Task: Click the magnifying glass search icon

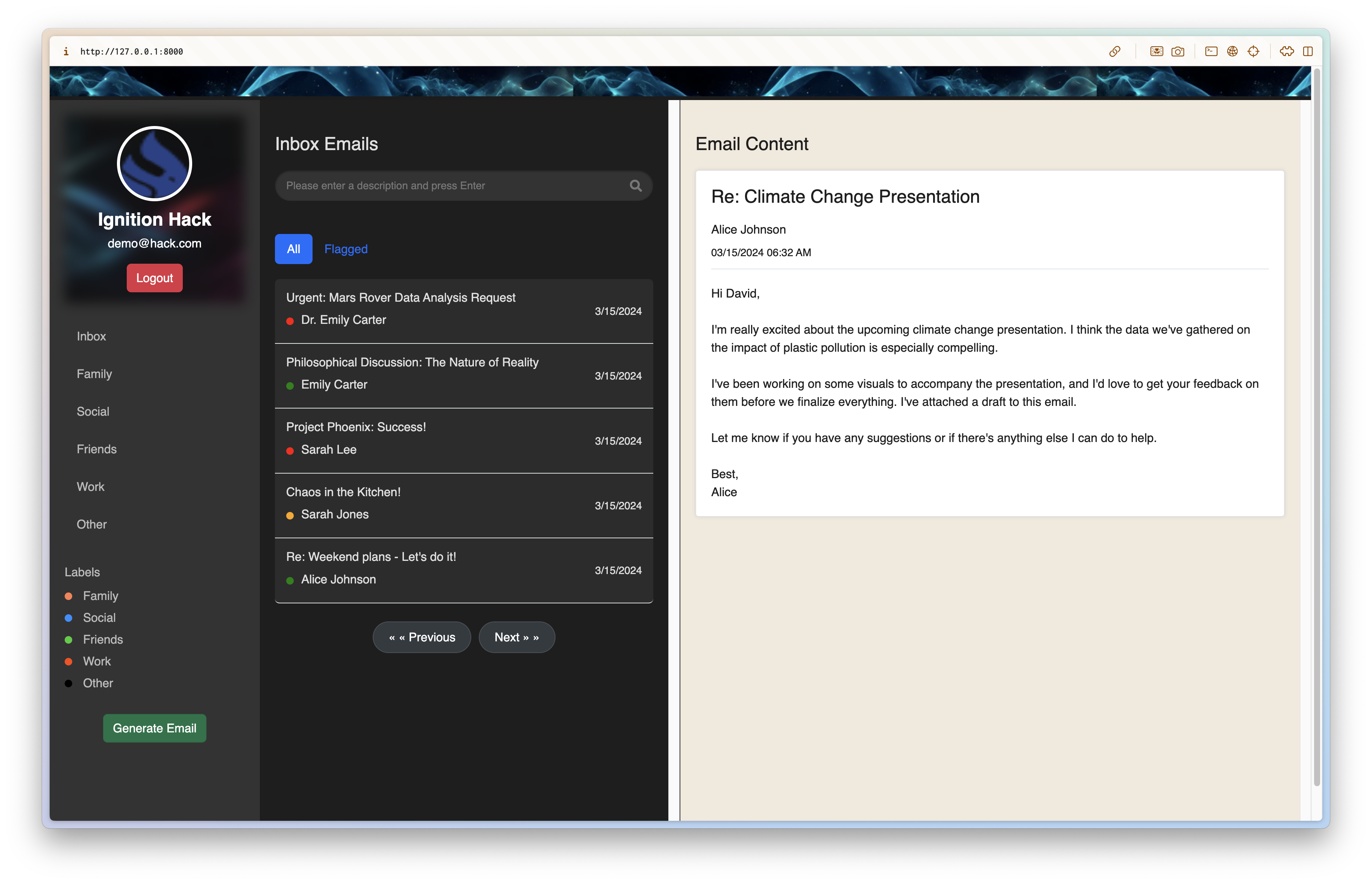Action: coord(635,185)
